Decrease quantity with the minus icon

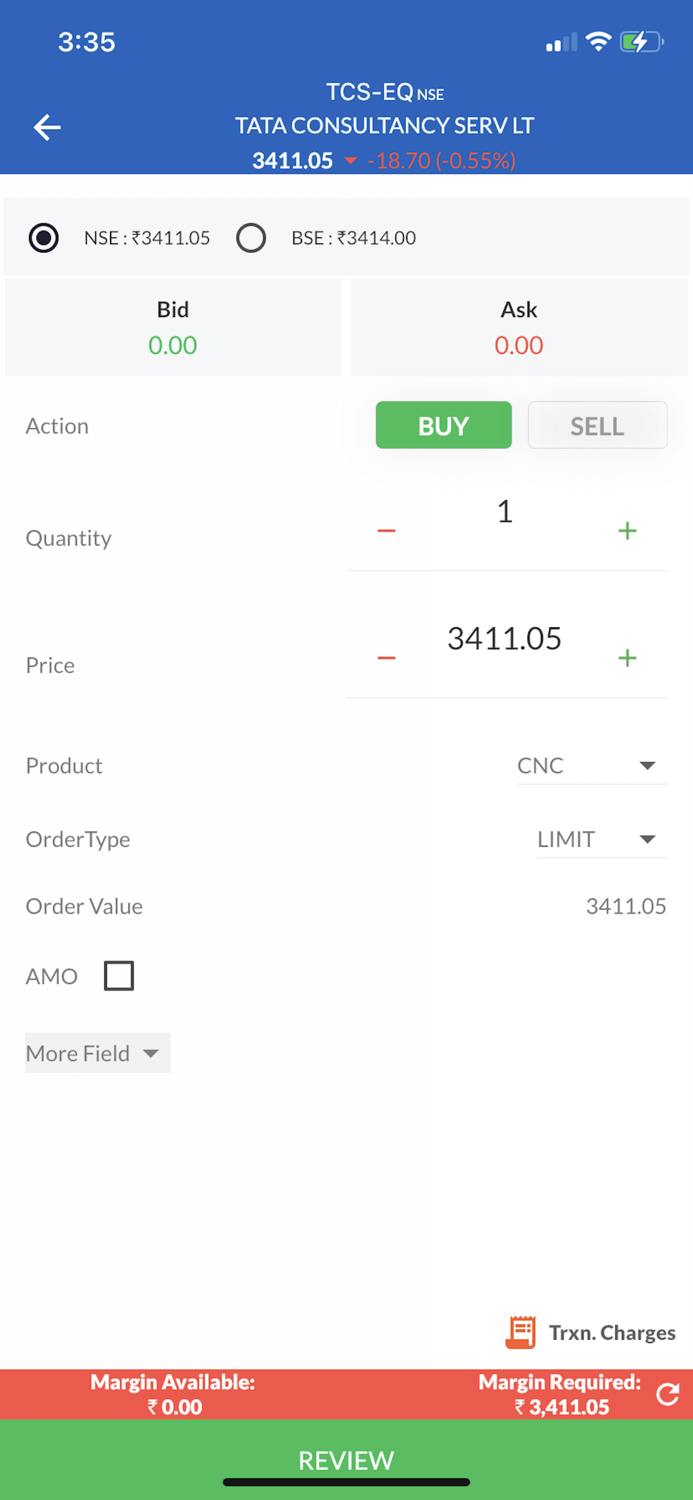coord(386,530)
